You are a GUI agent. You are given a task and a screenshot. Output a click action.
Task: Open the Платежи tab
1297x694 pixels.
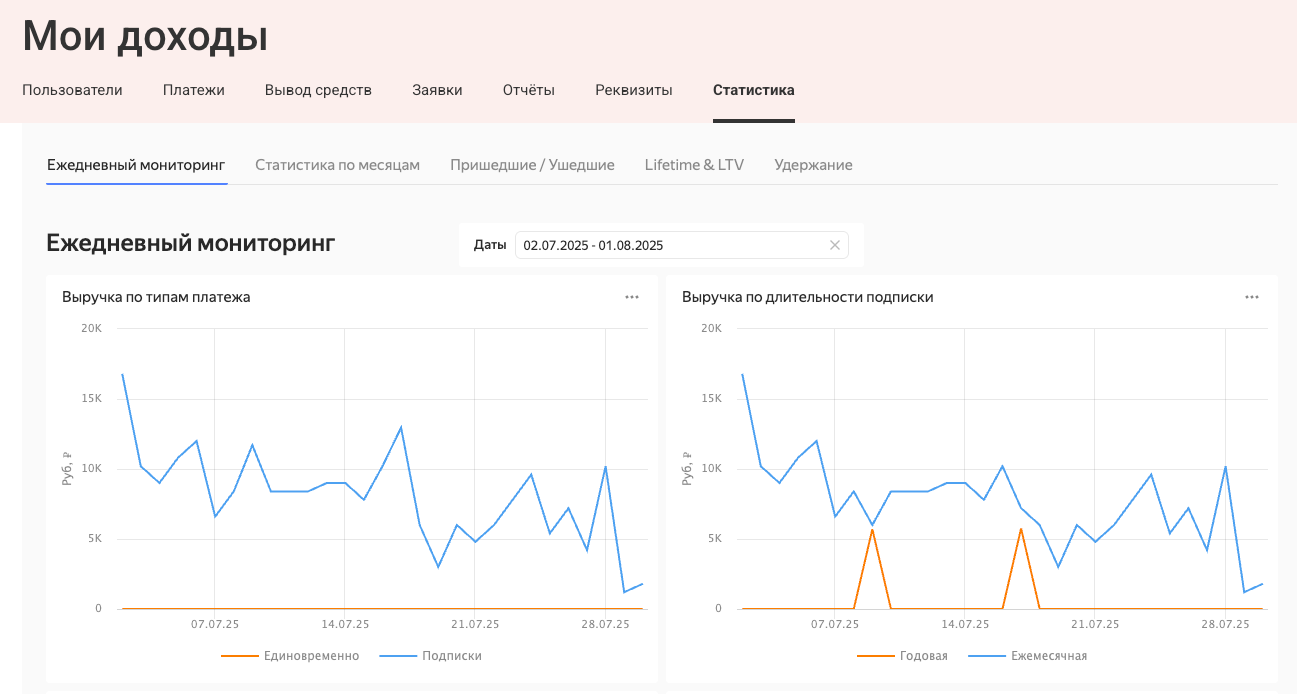pos(194,90)
